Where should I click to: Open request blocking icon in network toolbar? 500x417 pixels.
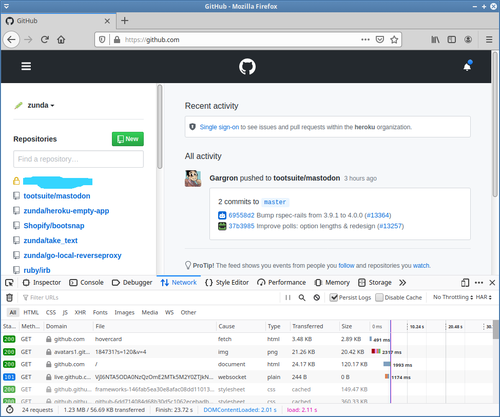317,297
